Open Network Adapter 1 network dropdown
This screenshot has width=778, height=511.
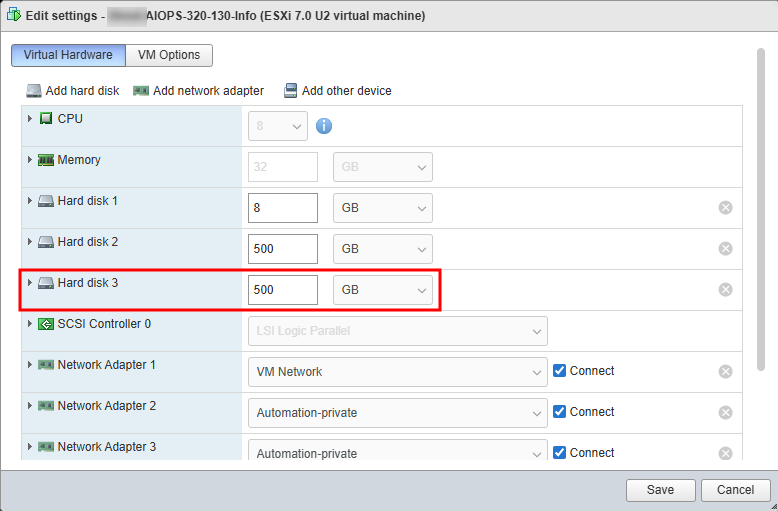pyautogui.click(x=397, y=372)
